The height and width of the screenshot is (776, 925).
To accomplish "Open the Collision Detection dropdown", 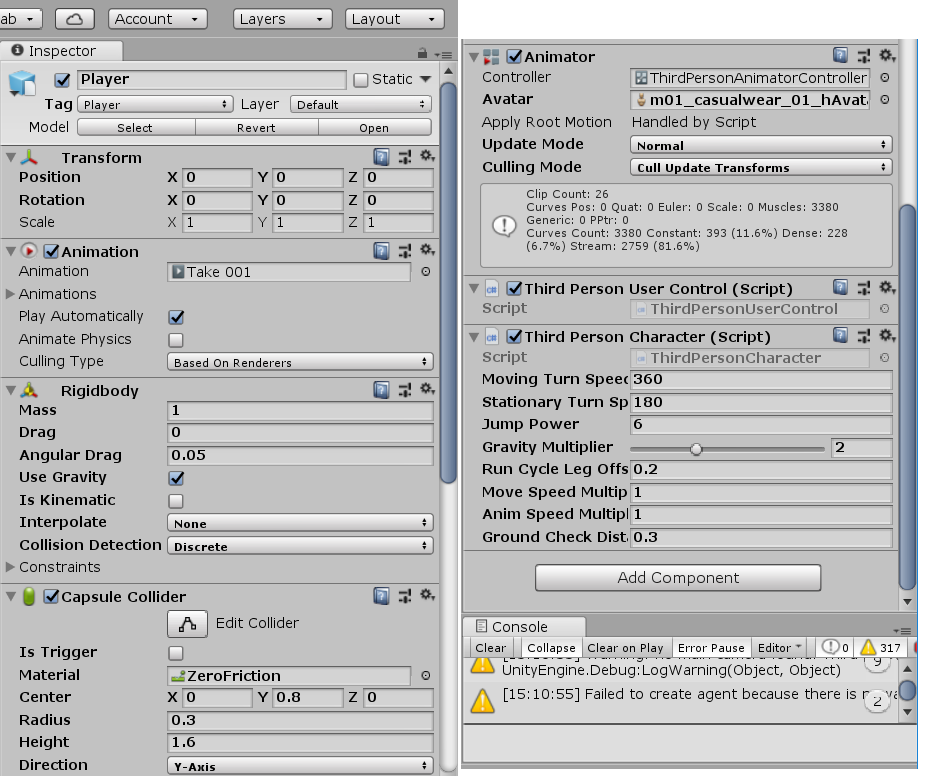I will click(300, 545).
